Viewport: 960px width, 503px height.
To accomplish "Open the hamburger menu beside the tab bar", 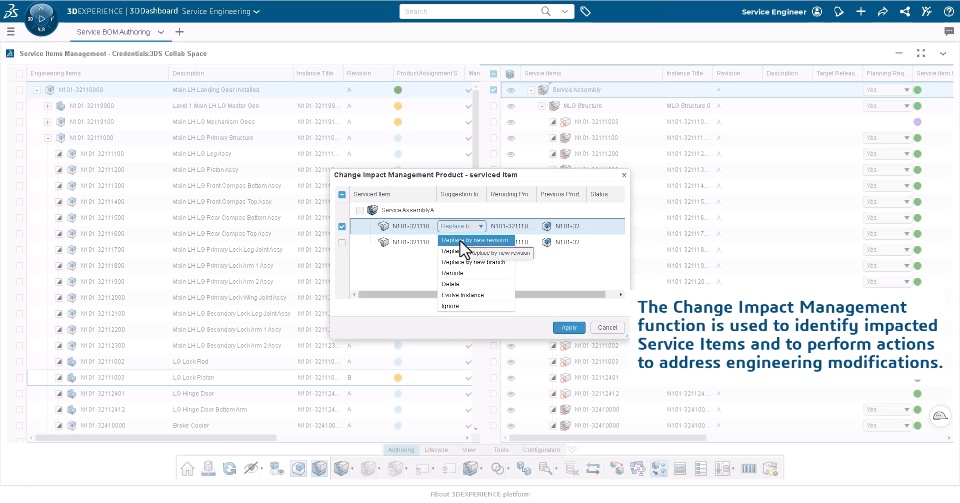I will [10, 31].
